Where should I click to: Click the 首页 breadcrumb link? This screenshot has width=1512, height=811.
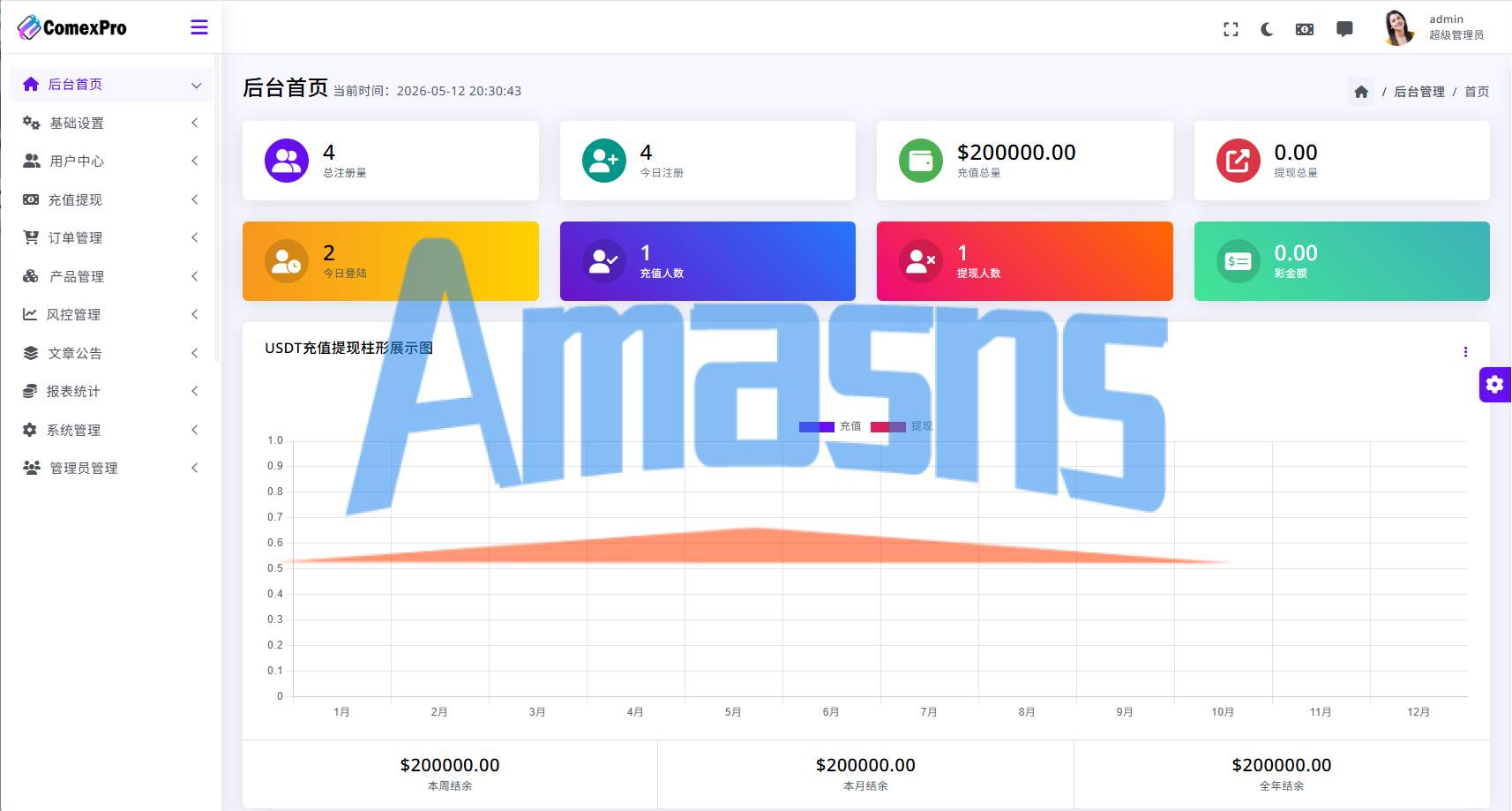(x=1477, y=92)
